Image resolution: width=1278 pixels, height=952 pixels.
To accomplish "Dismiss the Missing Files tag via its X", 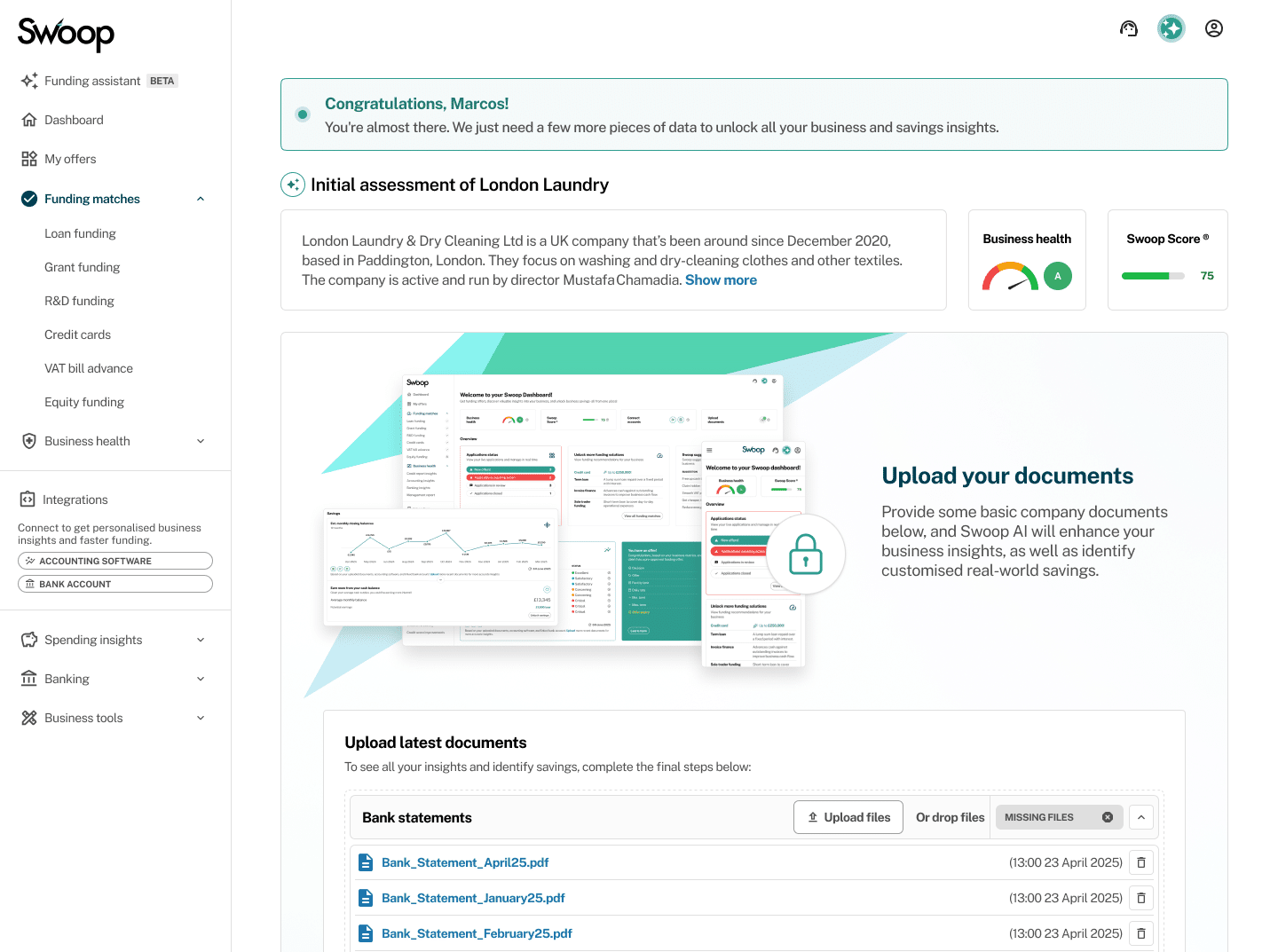I will click(x=1107, y=817).
